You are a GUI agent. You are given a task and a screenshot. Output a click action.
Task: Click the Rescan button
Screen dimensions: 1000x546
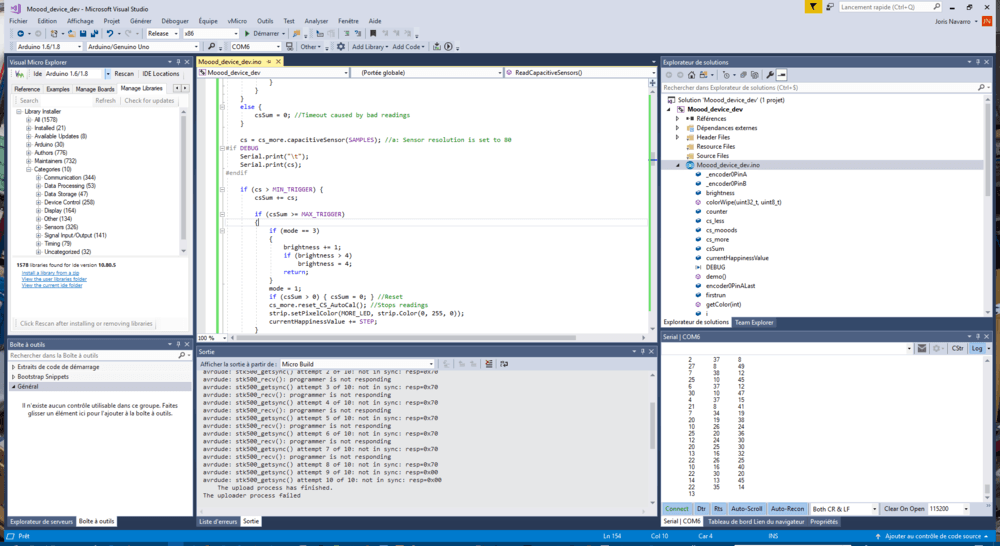tap(124, 74)
